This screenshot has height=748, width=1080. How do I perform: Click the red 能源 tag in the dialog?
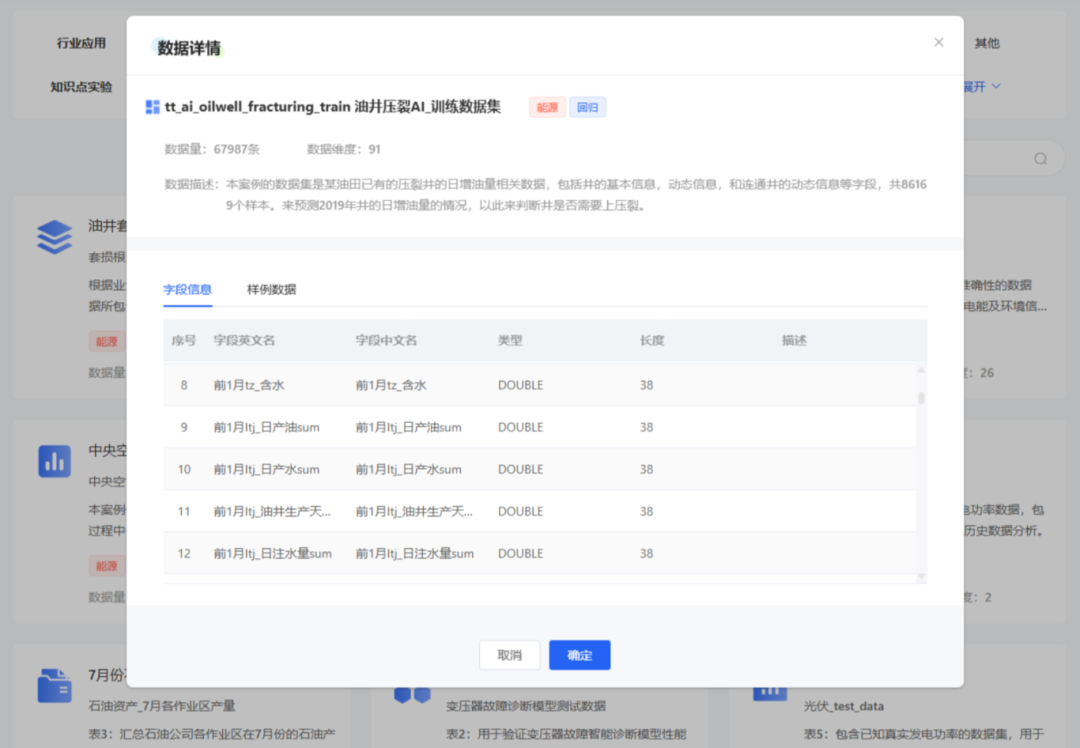[x=547, y=107]
